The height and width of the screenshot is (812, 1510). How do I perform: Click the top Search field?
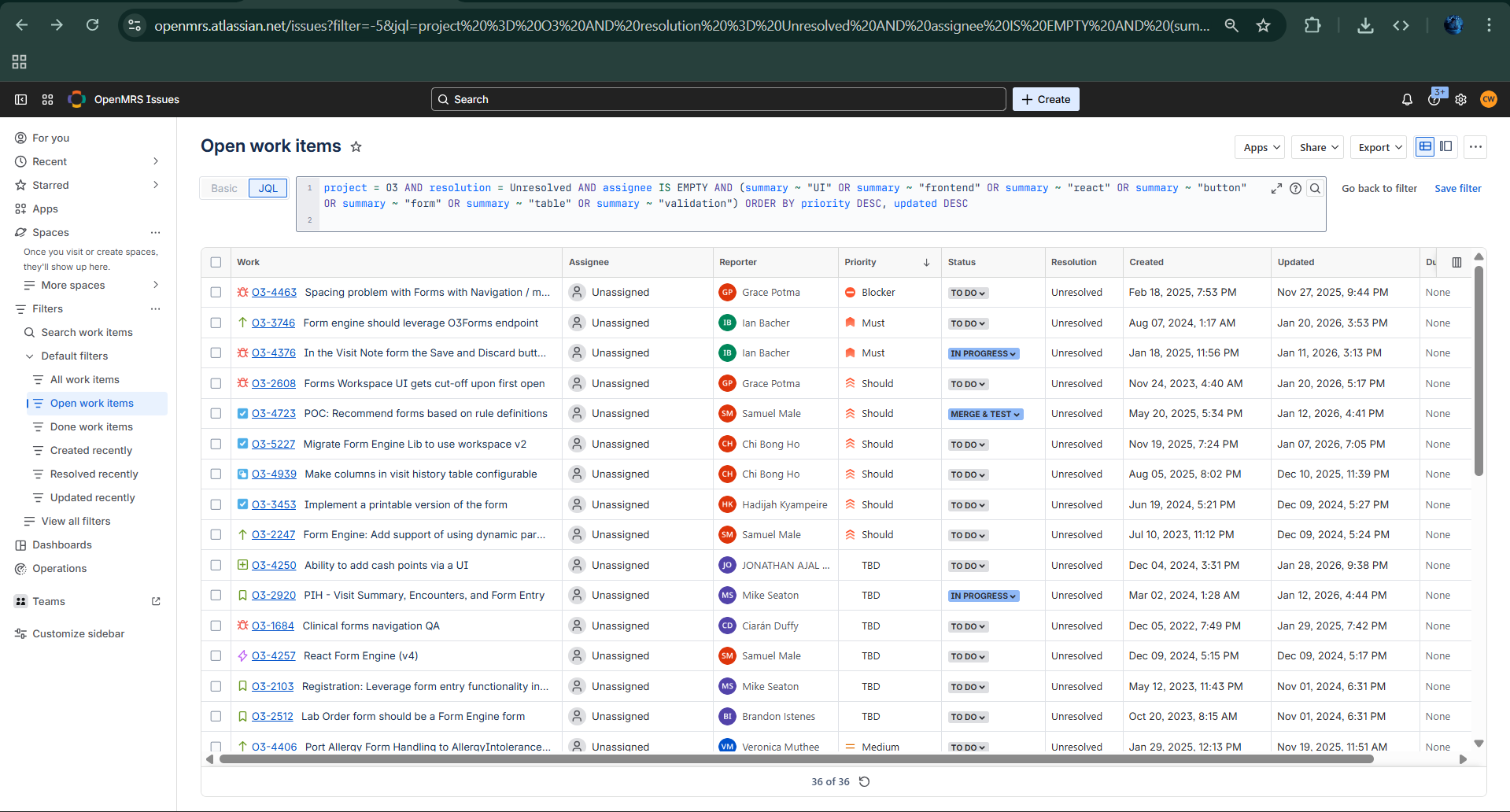(718, 99)
